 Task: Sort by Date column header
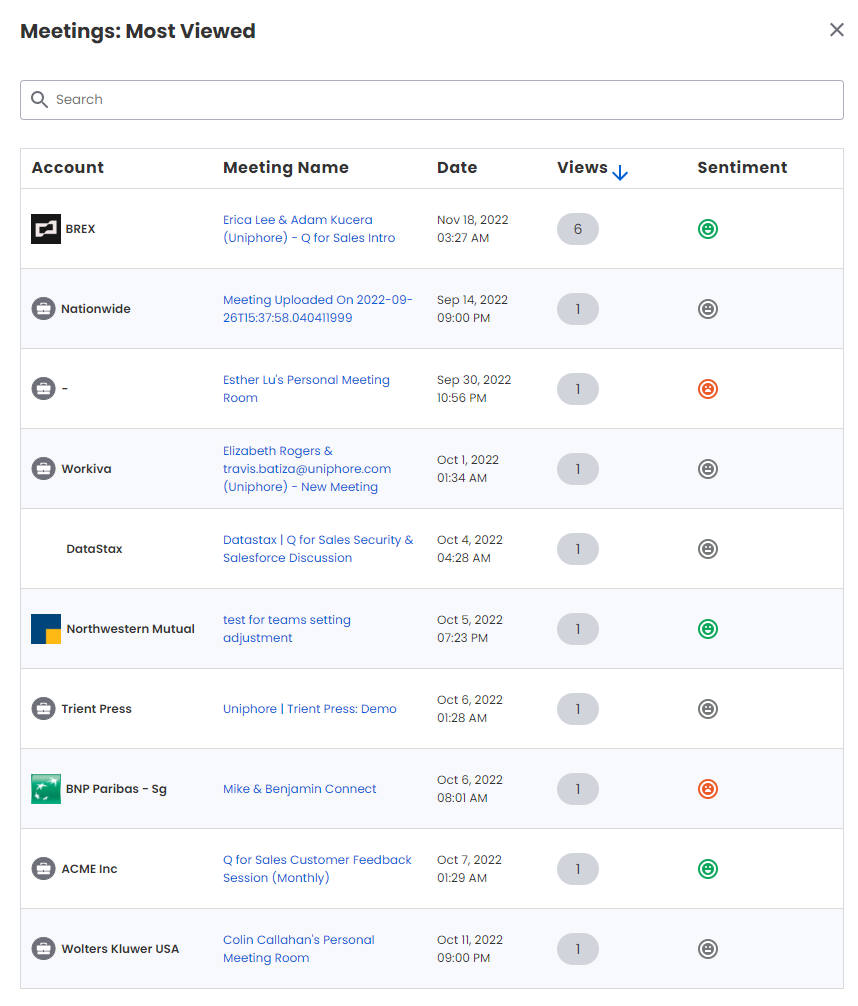point(457,167)
